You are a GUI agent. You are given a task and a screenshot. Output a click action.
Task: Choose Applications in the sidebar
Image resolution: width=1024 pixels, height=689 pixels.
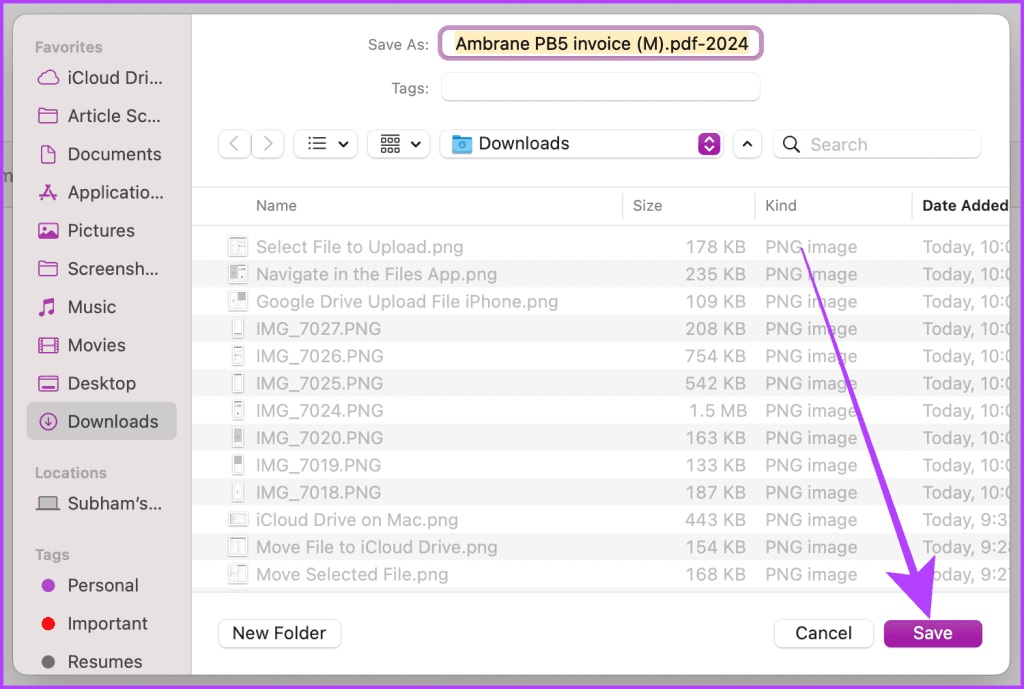tap(101, 193)
